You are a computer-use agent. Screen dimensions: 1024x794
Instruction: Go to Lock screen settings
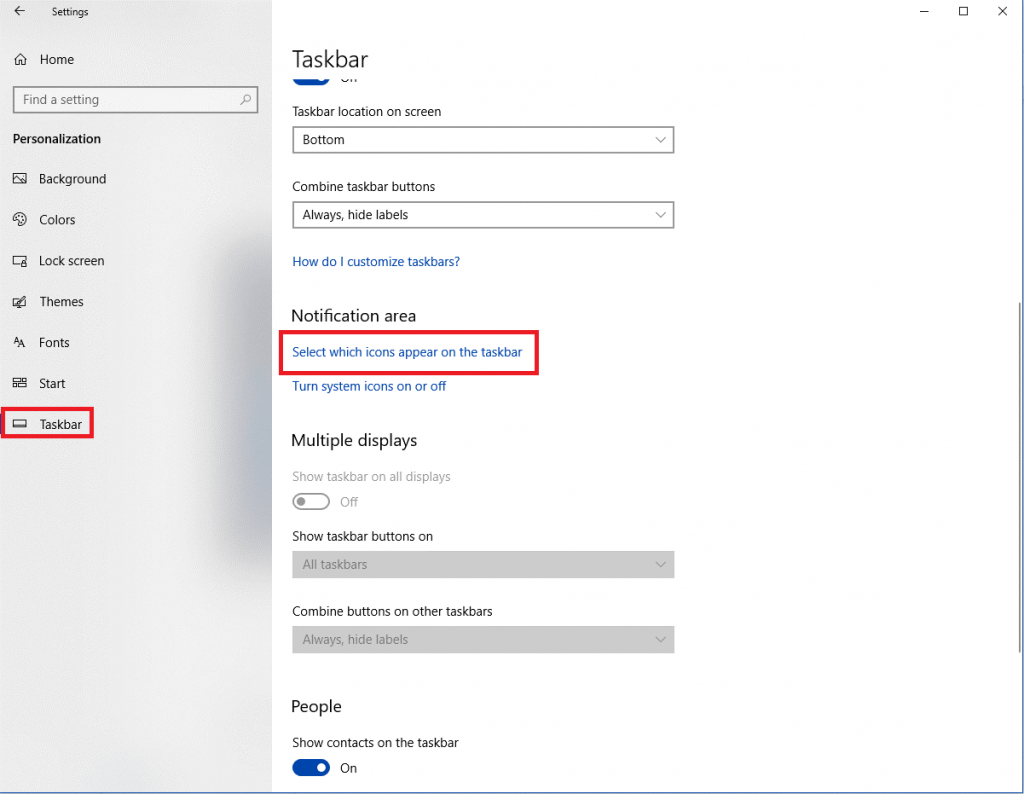(x=71, y=261)
